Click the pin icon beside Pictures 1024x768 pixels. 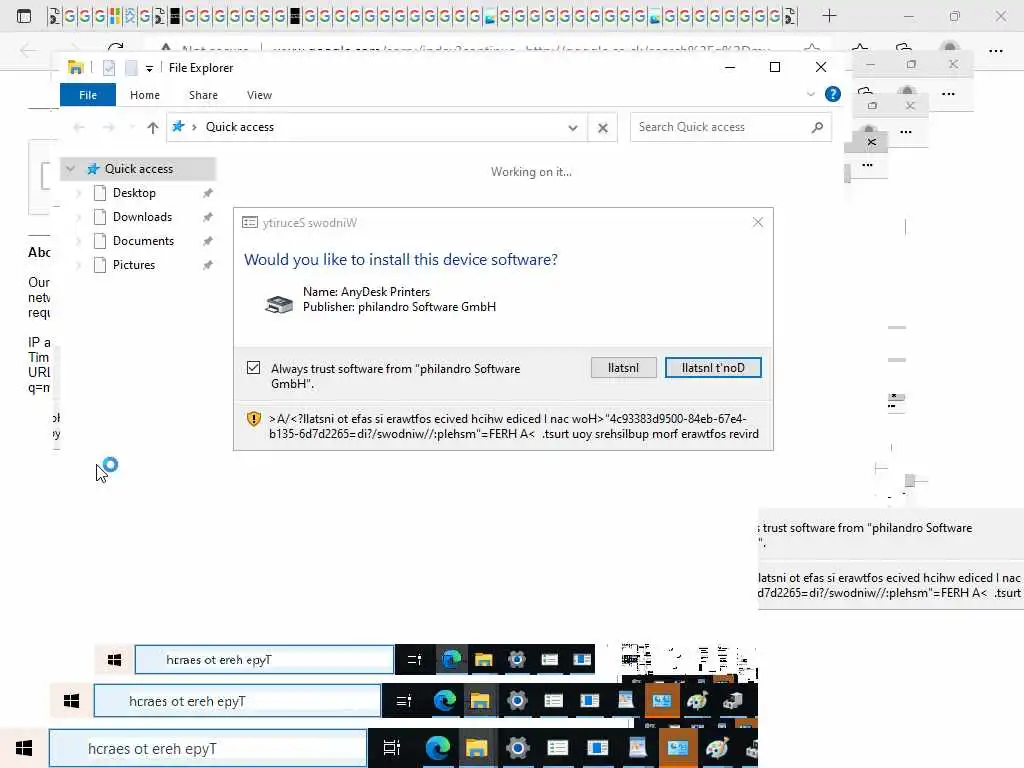208,265
